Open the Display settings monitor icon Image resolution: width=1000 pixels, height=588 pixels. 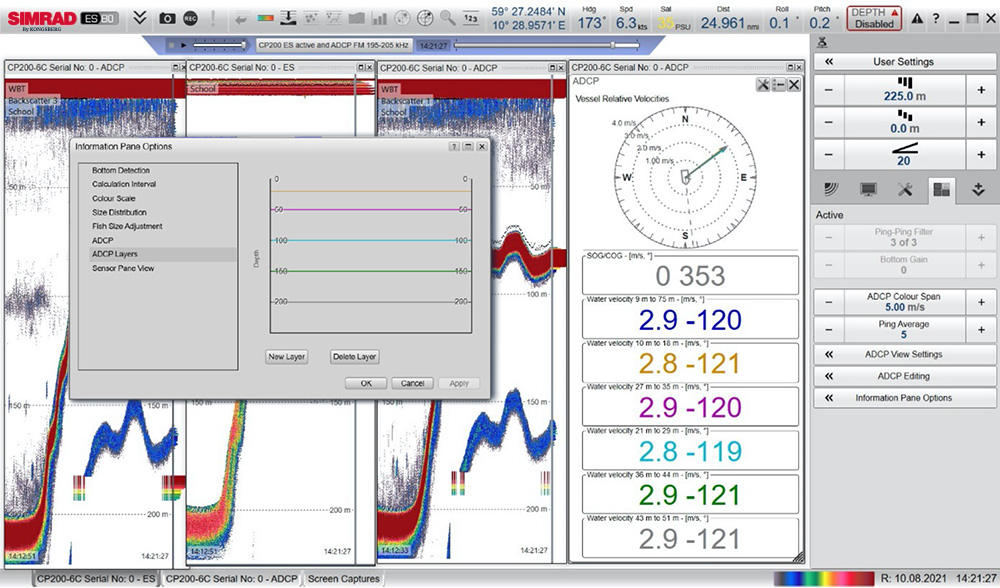click(x=867, y=190)
